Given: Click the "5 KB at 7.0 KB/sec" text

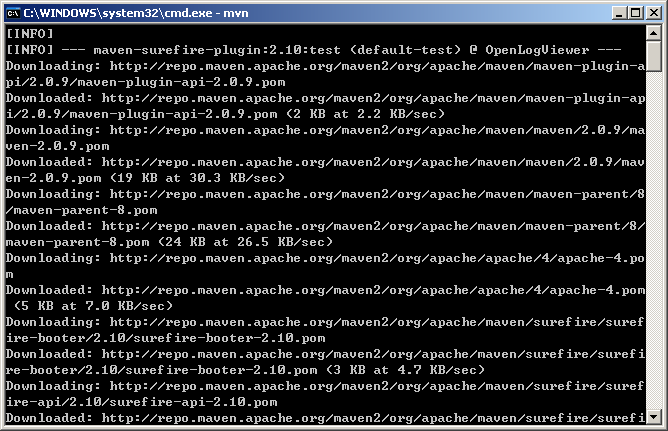Looking at the screenshot, I should pos(86,306).
